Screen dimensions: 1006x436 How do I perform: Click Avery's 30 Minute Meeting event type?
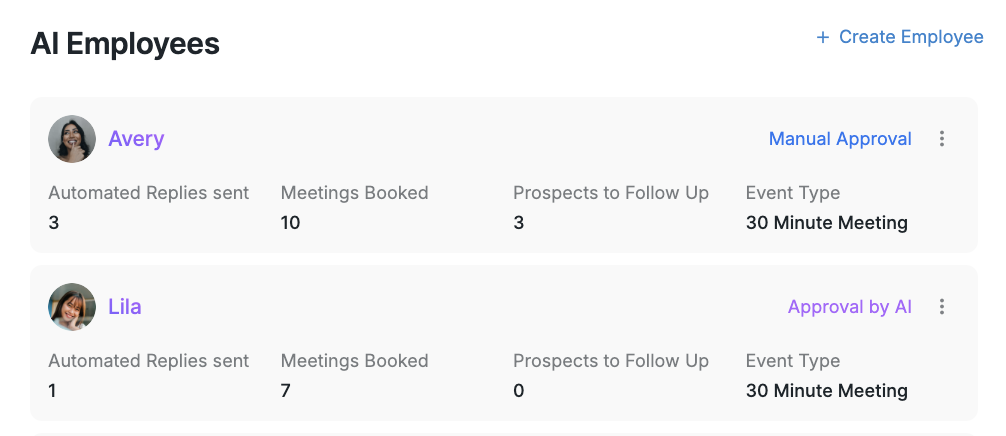click(x=827, y=223)
